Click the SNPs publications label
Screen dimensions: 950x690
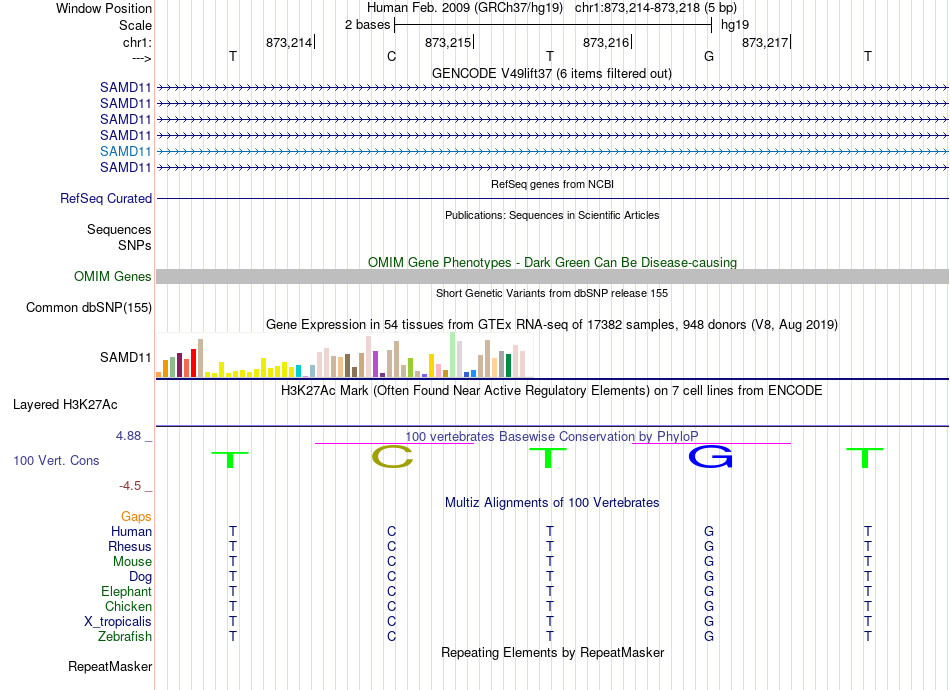[135, 245]
